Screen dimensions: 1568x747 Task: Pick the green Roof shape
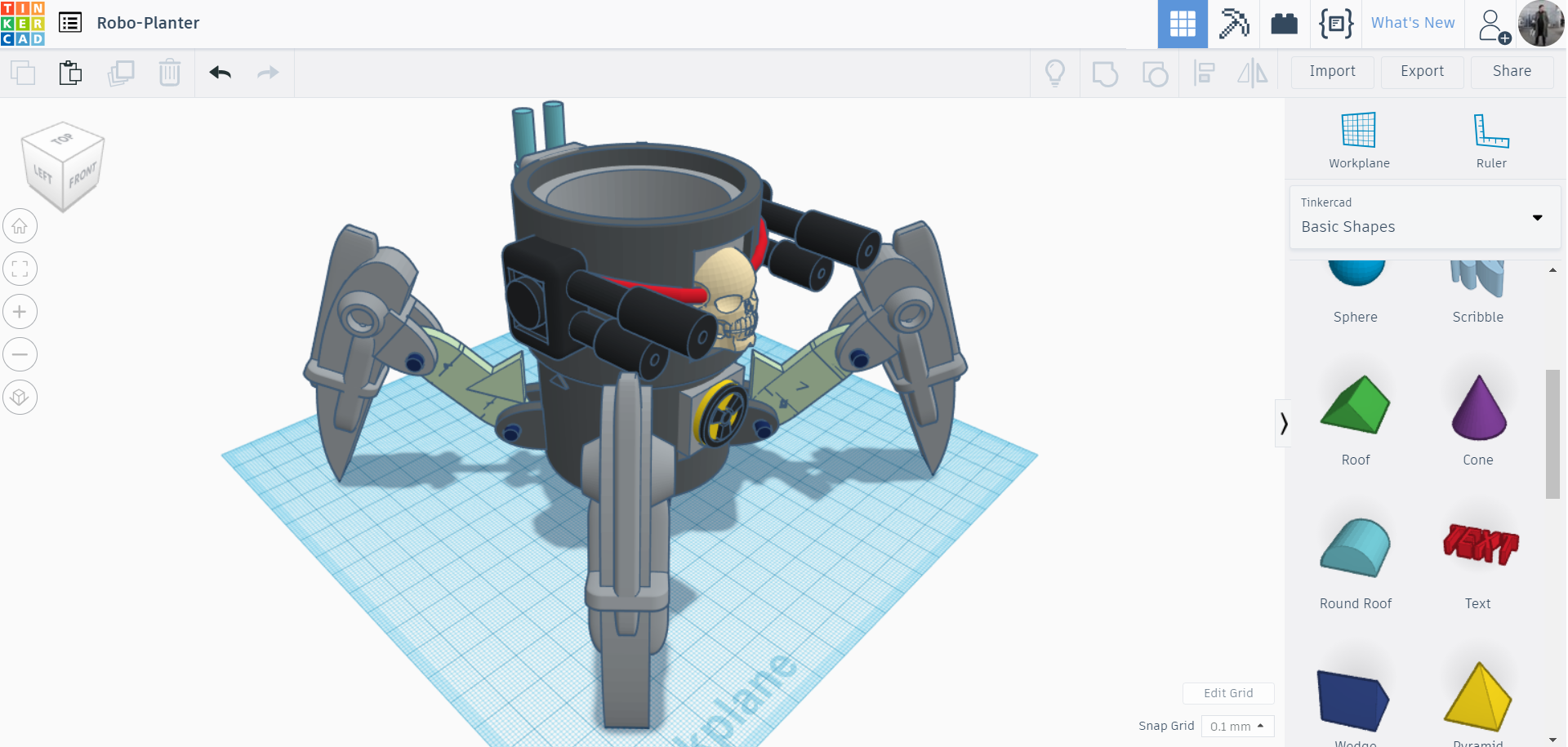[x=1356, y=420]
